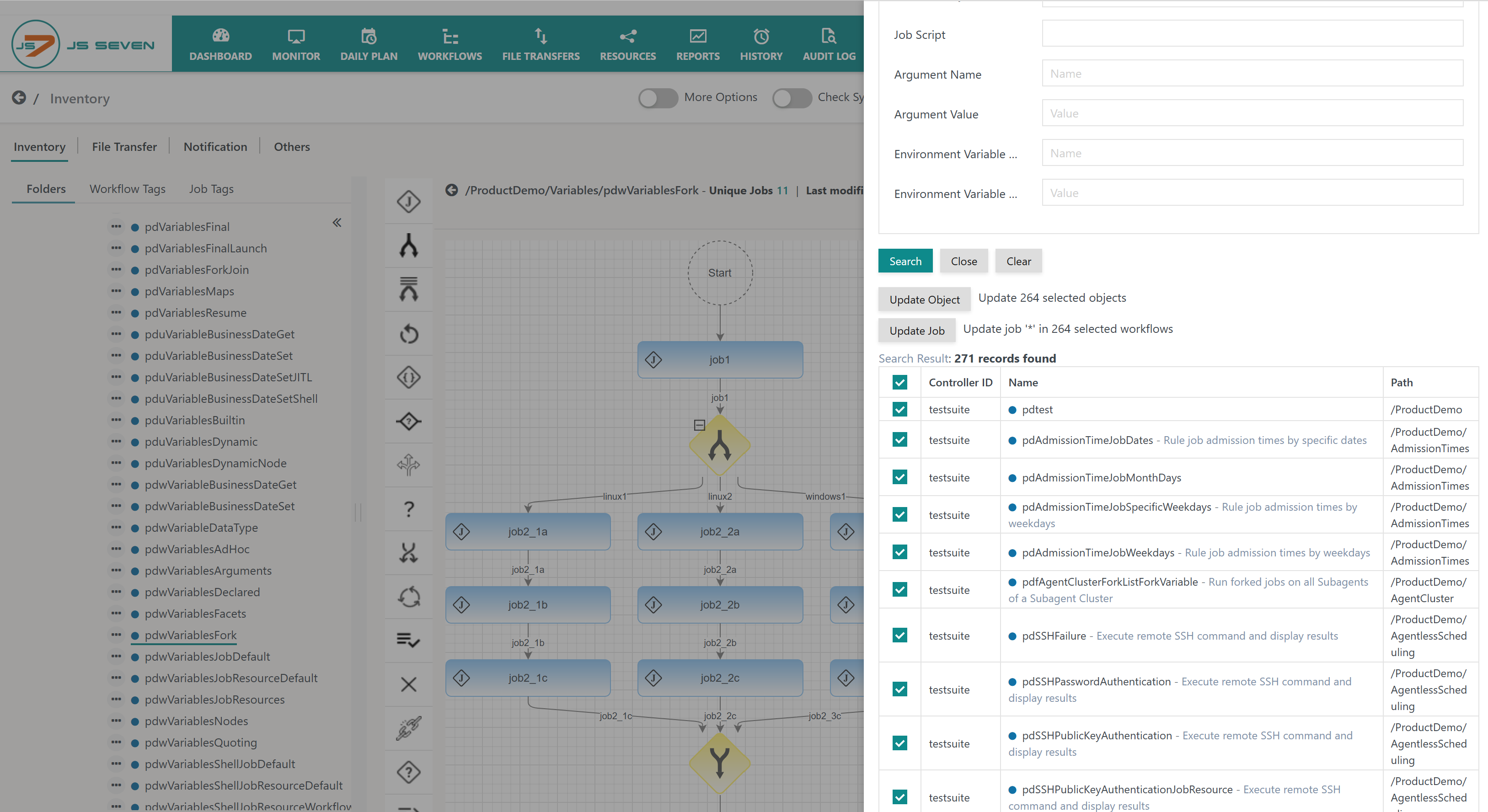Open the options menu for pdwVariableDataType
The image size is (1488, 812).
coord(116,527)
